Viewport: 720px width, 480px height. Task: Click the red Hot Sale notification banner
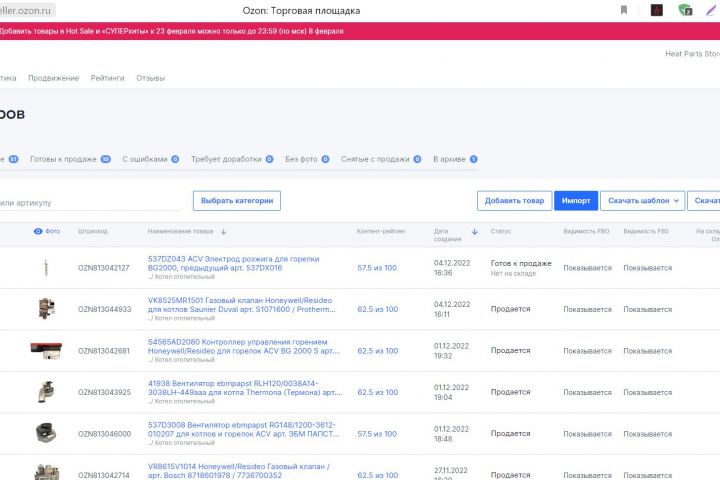pos(360,31)
